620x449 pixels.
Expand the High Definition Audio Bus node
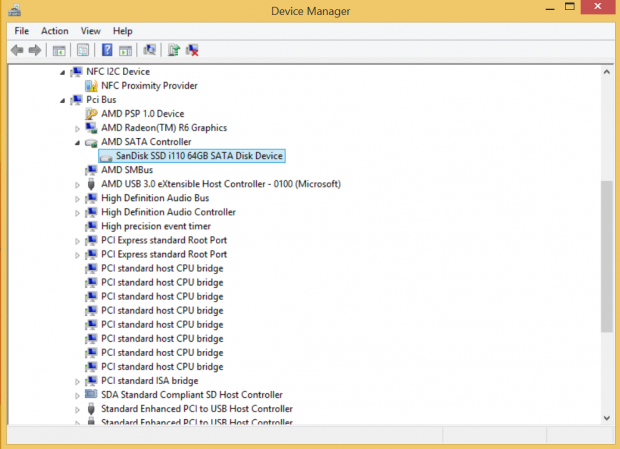point(77,199)
